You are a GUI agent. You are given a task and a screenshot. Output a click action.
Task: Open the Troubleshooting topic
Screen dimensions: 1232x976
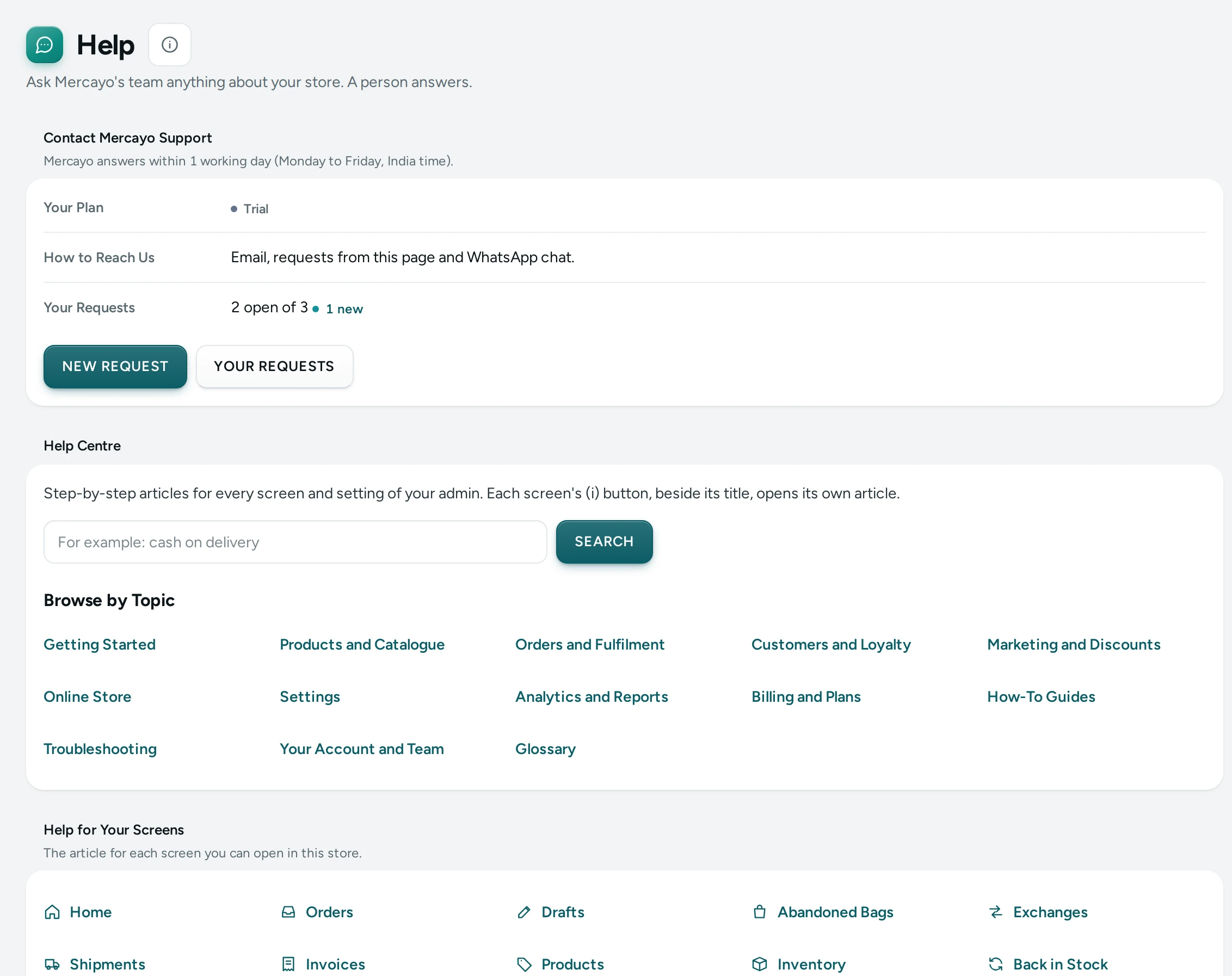[100, 749]
